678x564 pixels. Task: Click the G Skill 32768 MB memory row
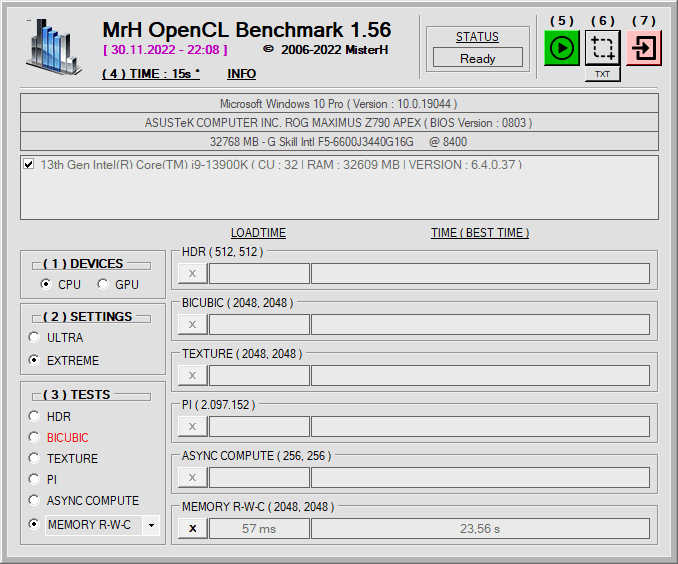click(339, 142)
